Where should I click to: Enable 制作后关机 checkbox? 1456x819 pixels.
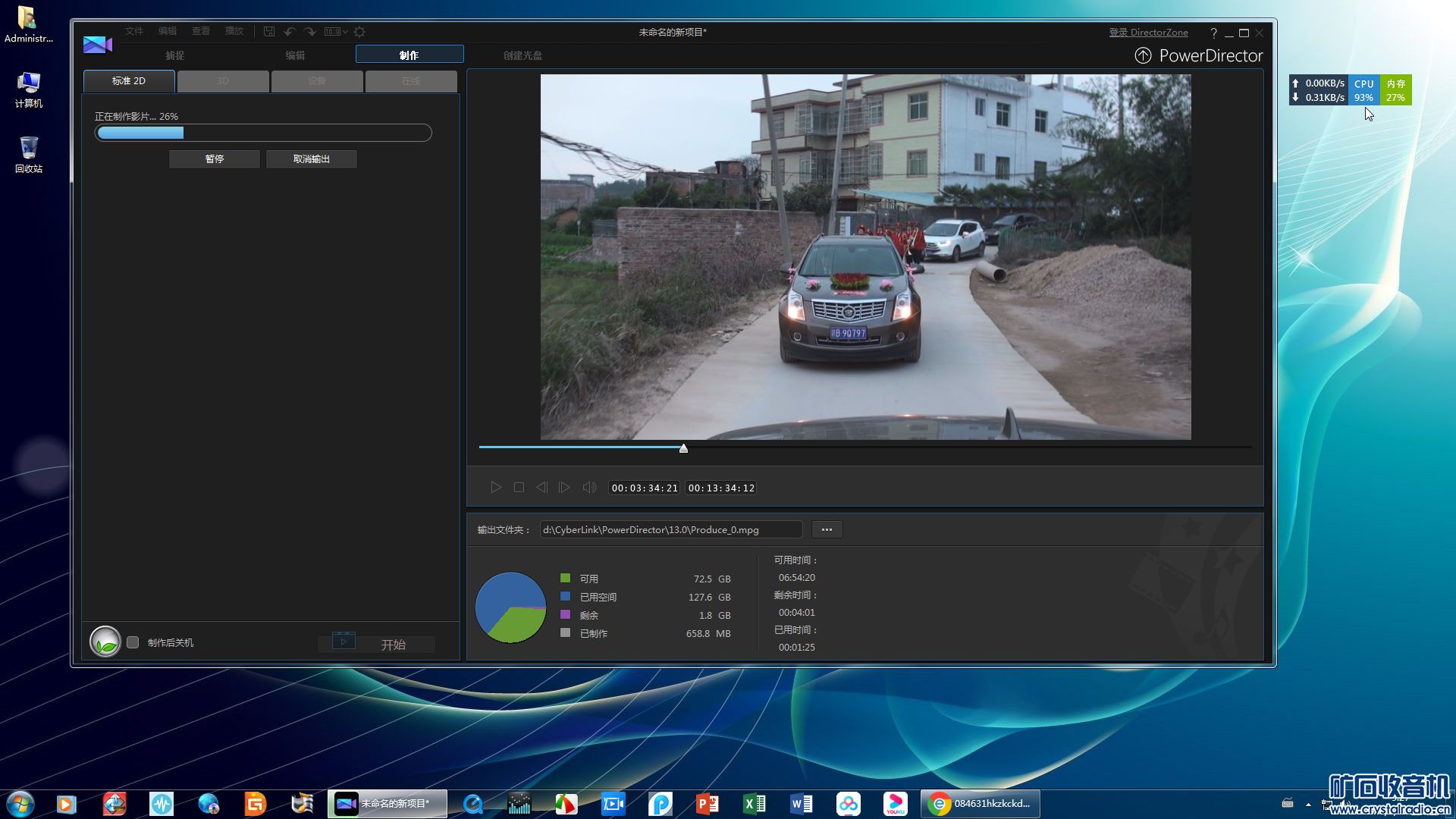tap(133, 642)
